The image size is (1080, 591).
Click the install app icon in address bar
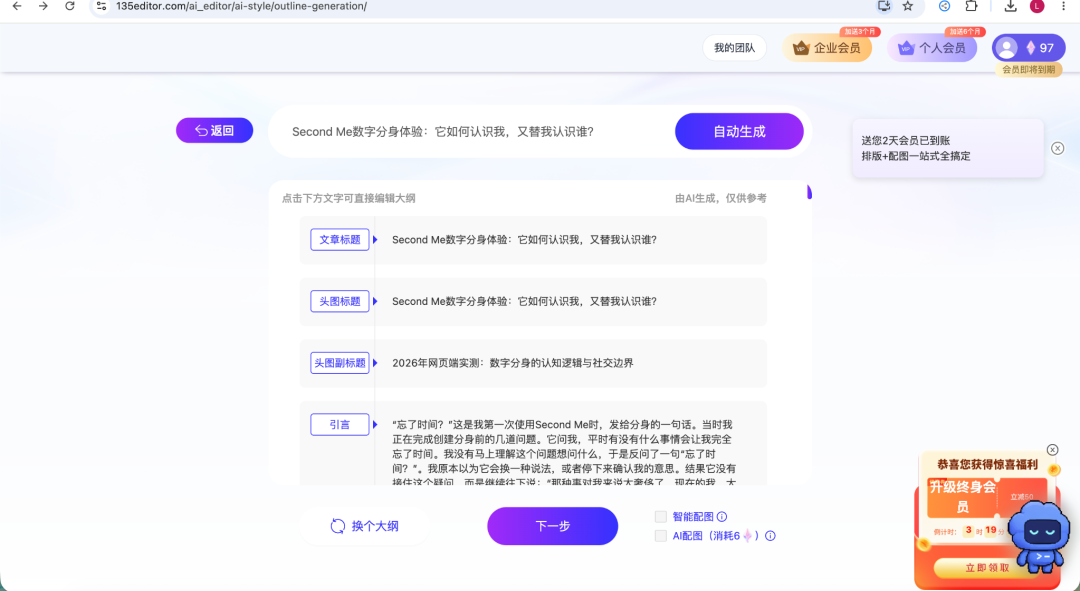[x=884, y=6]
